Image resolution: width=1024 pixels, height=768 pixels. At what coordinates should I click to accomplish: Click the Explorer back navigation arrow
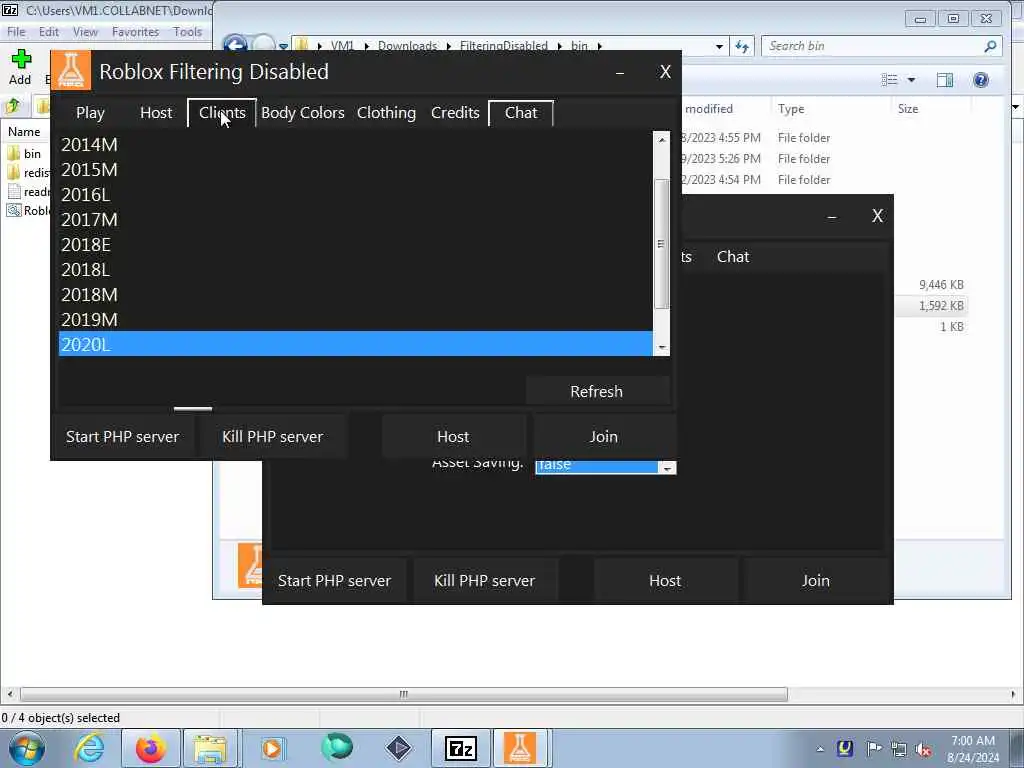(235, 46)
